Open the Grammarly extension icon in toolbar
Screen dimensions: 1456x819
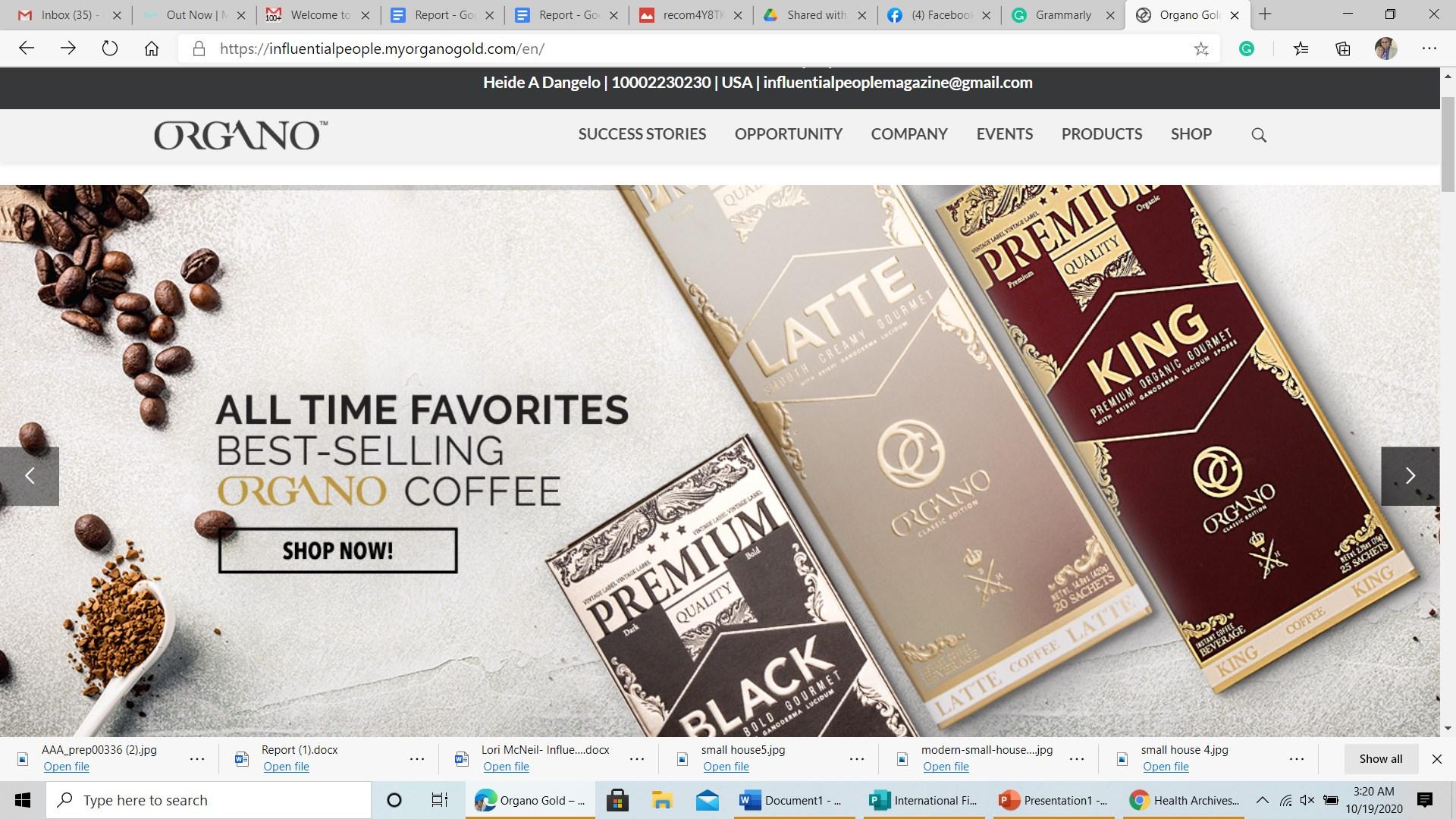coord(1246,49)
